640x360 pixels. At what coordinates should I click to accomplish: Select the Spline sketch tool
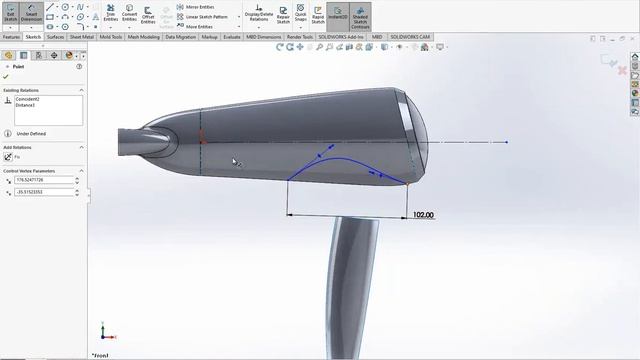click(x=80, y=7)
